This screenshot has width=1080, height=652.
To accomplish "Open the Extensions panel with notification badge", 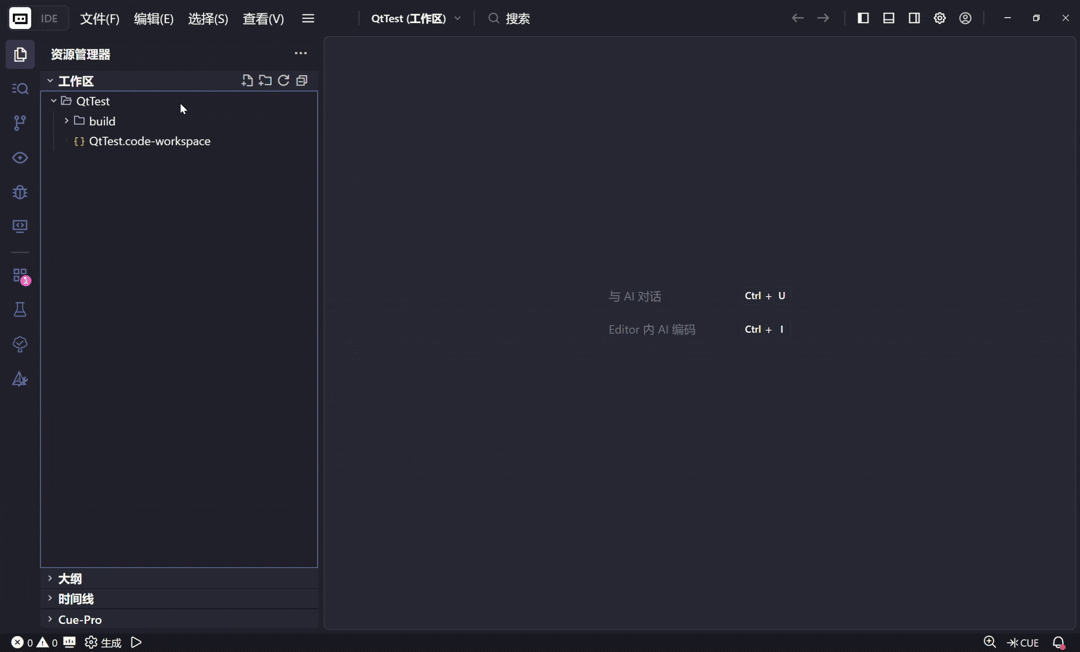I will point(19,277).
